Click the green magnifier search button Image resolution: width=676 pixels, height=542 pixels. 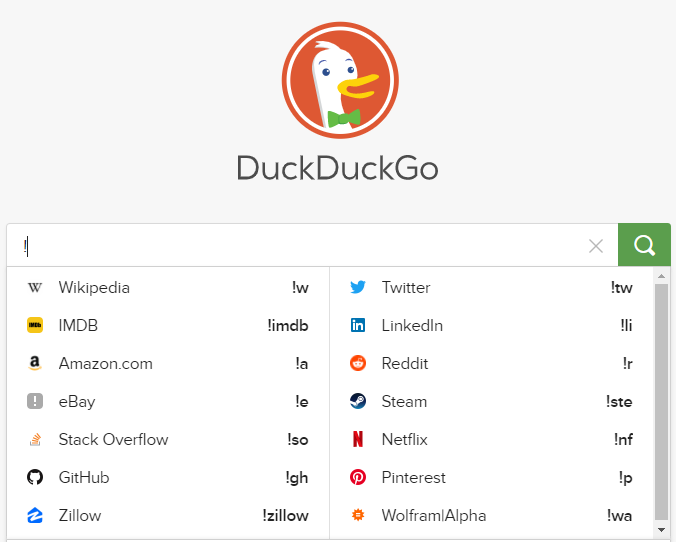pos(644,245)
